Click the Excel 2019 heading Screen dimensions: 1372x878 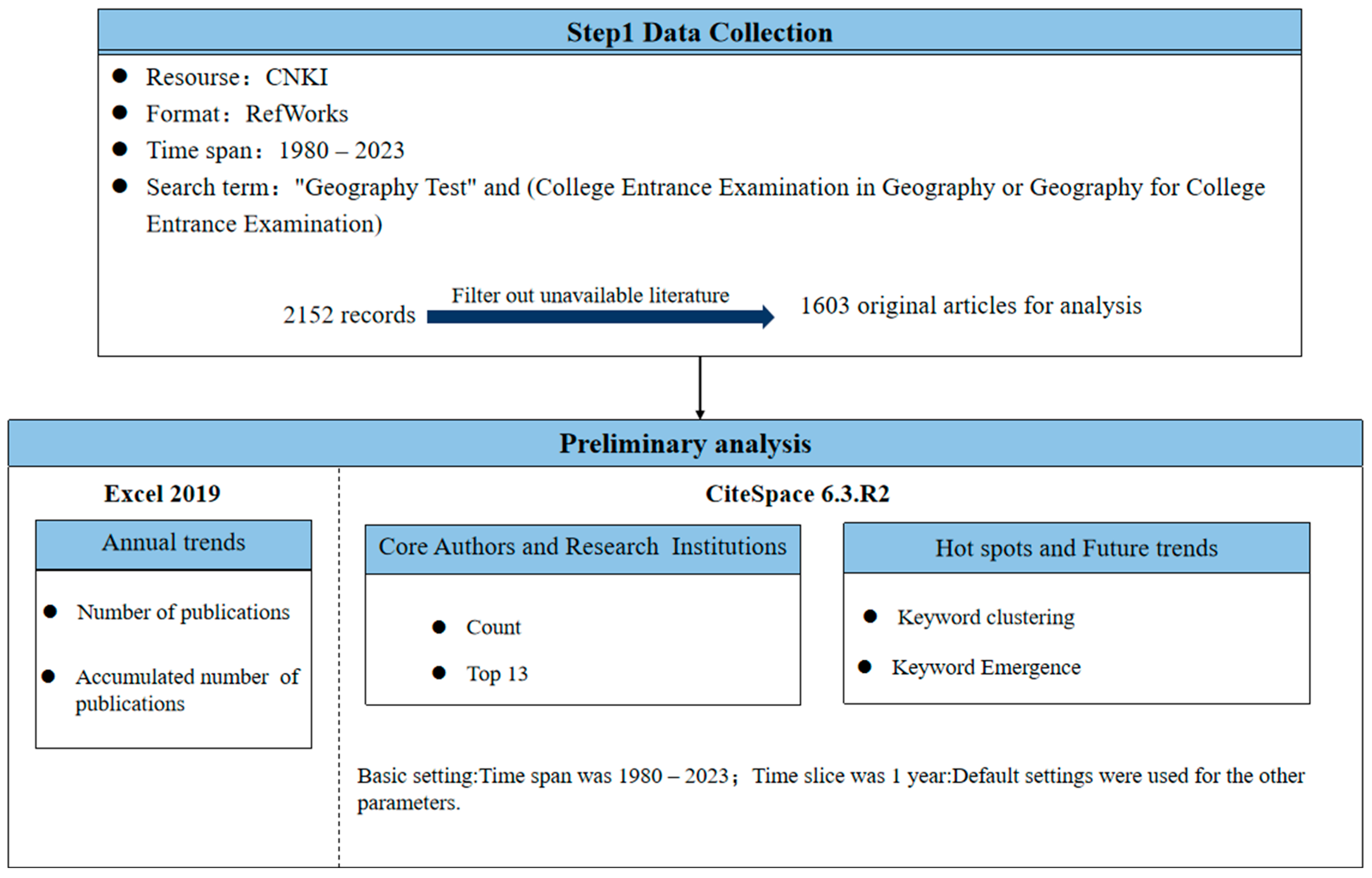click(x=162, y=494)
